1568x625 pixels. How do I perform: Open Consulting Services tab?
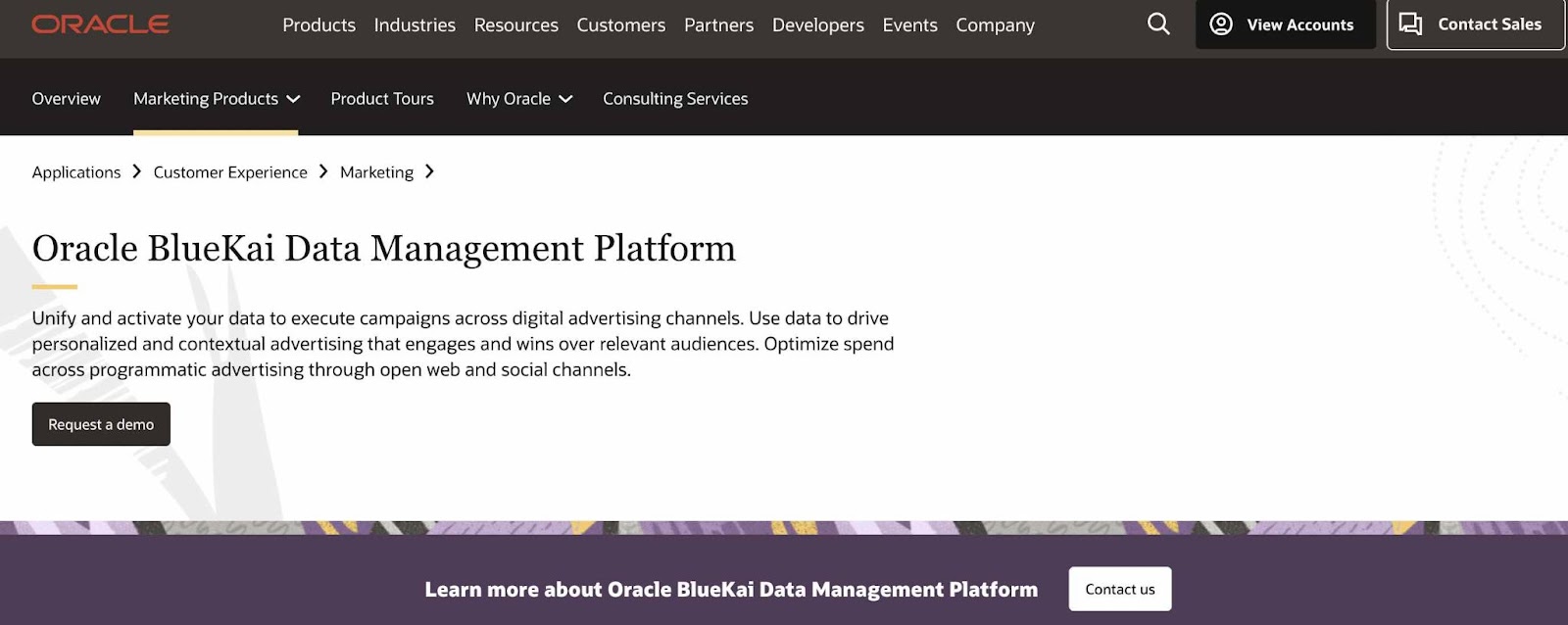tap(675, 98)
